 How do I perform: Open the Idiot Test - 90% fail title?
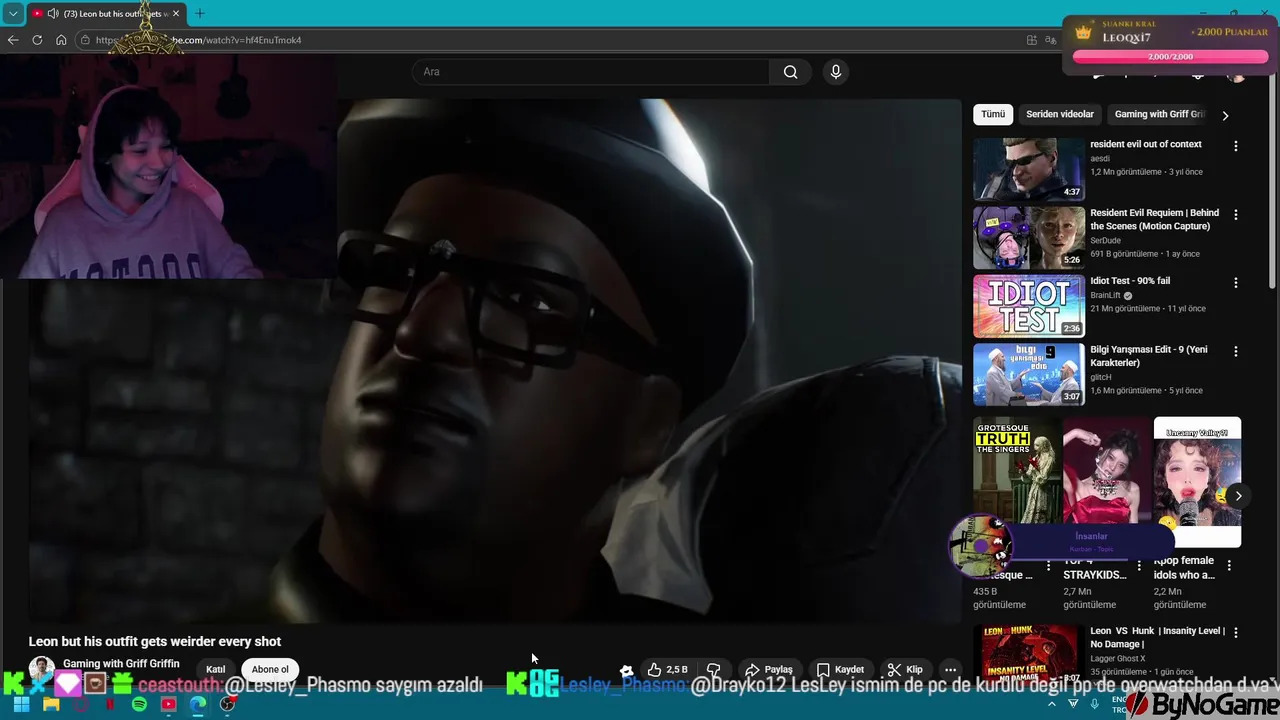tap(1130, 281)
